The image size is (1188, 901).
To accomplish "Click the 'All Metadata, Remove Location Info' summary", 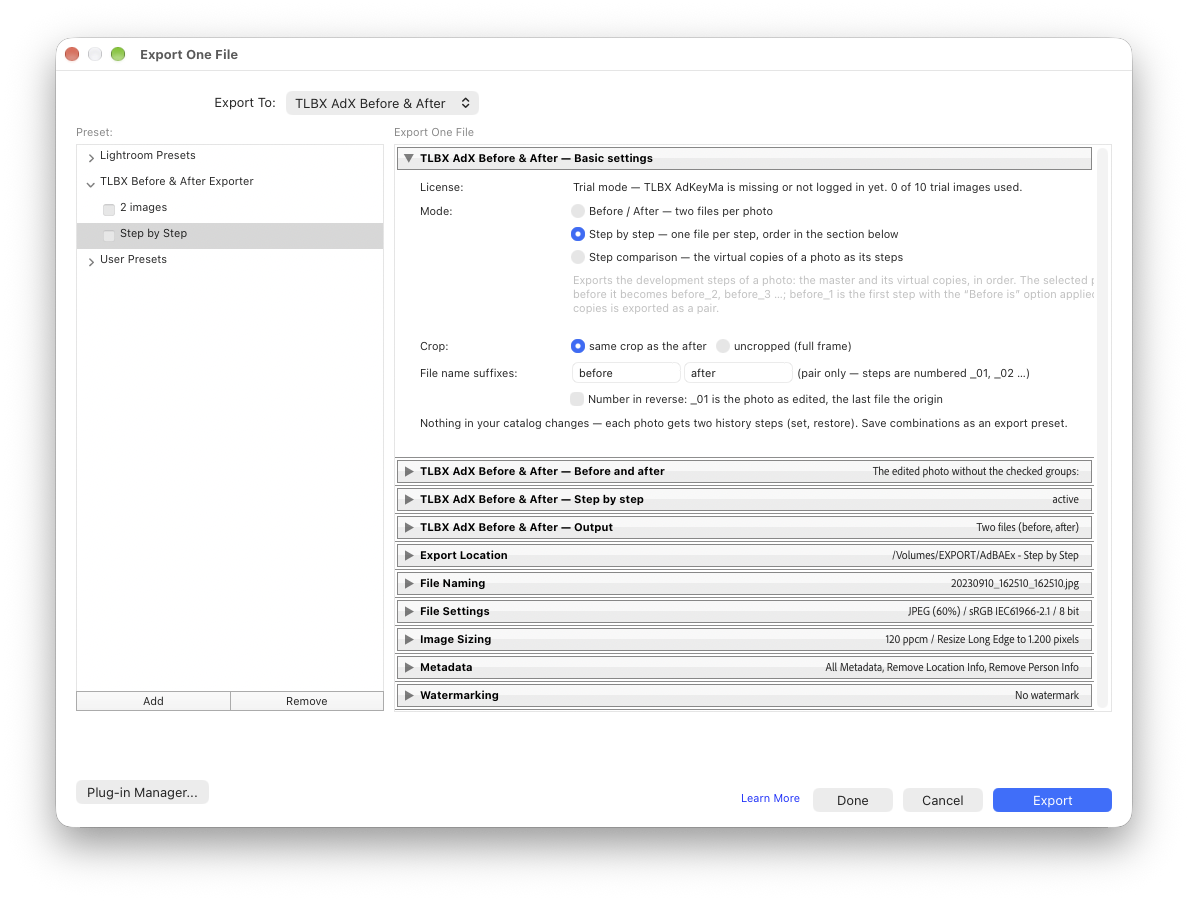I will (x=952, y=668).
